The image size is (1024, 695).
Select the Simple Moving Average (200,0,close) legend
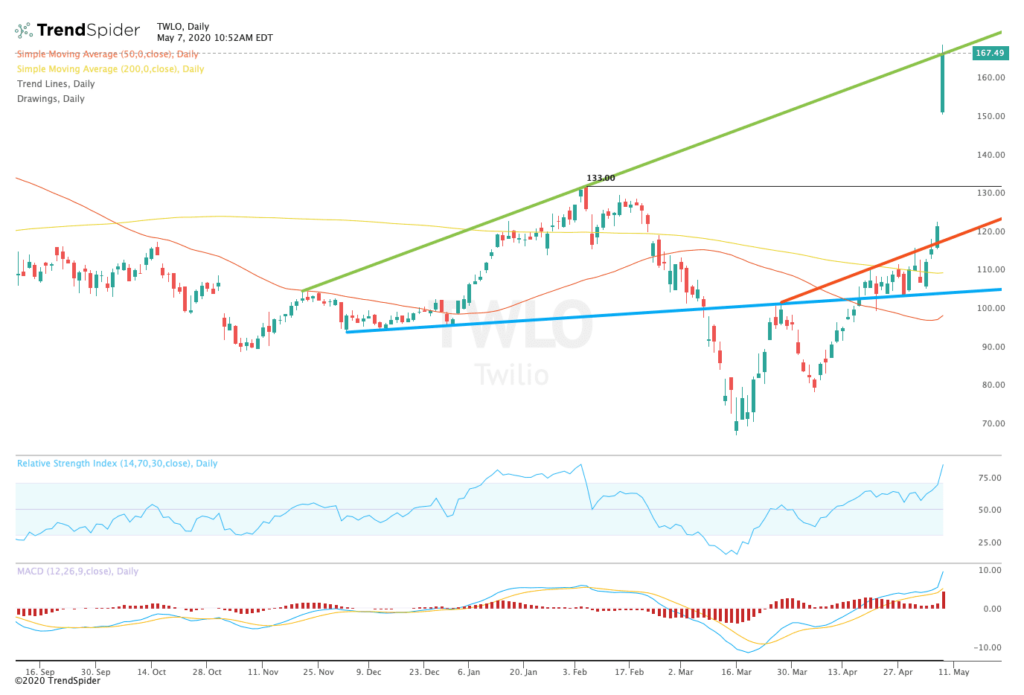(110, 69)
